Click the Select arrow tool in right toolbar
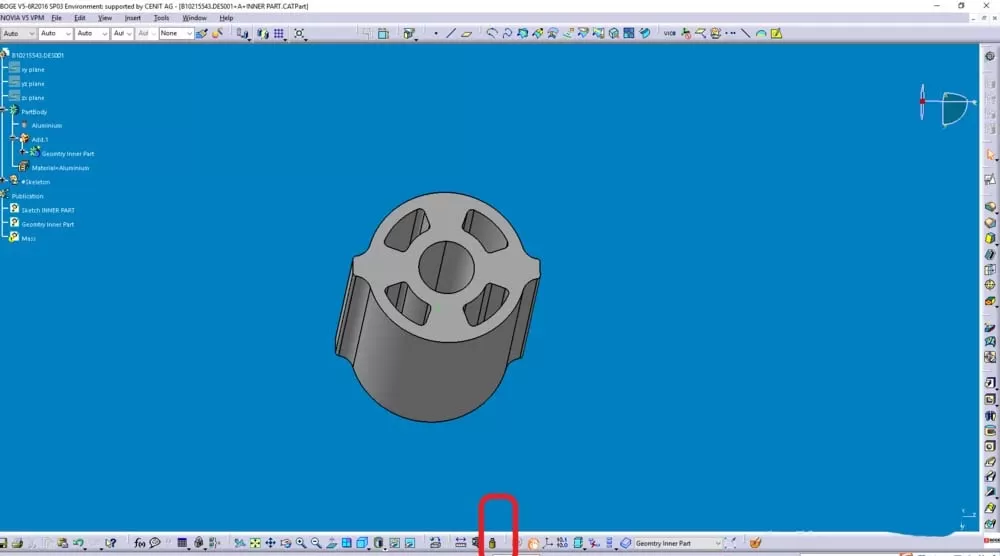This screenshot has width=1000, height=556. (x=990, y=155)
